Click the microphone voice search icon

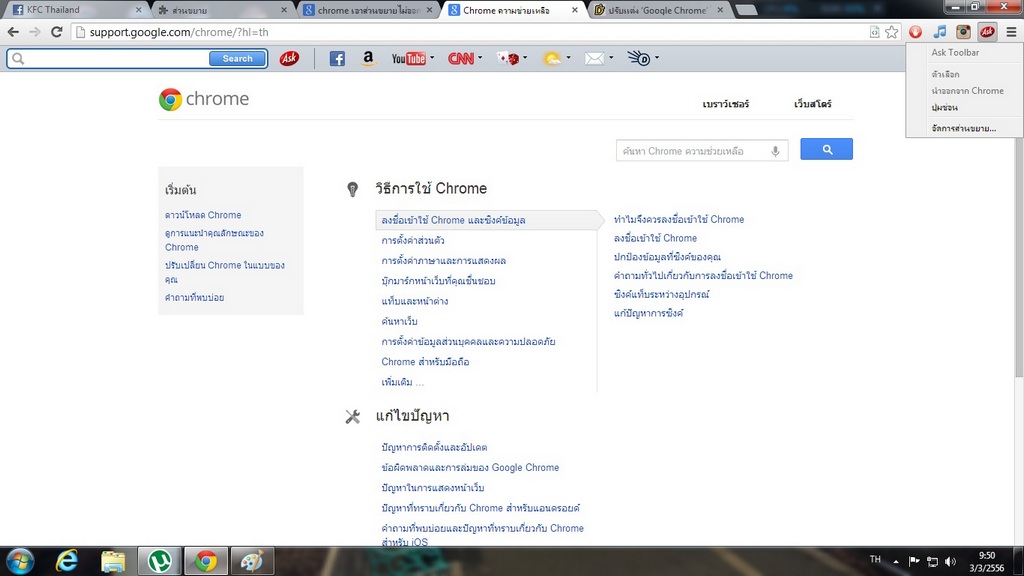775,151
